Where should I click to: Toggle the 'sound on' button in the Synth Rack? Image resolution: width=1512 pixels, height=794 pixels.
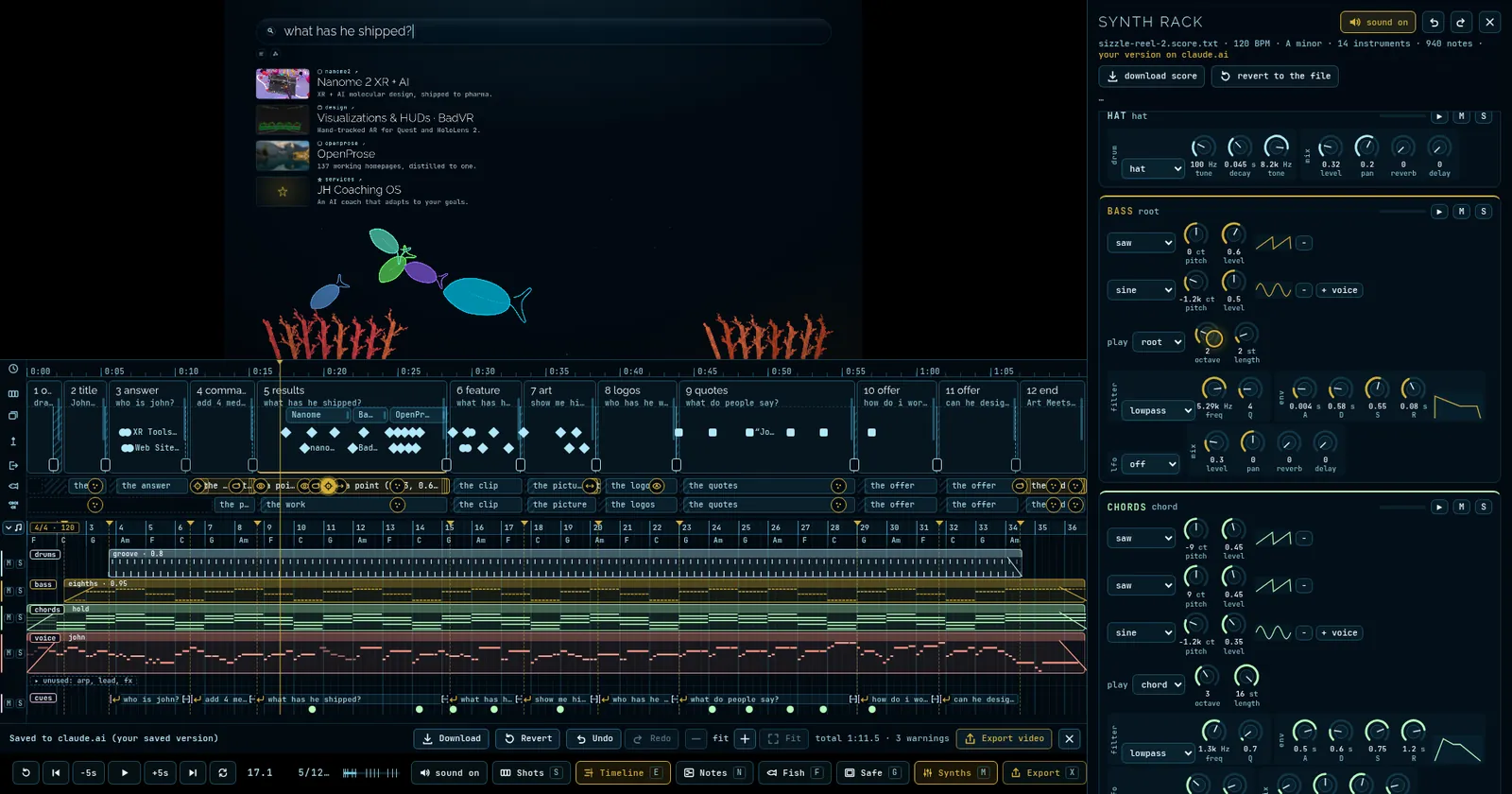(x=1378, y=22)
